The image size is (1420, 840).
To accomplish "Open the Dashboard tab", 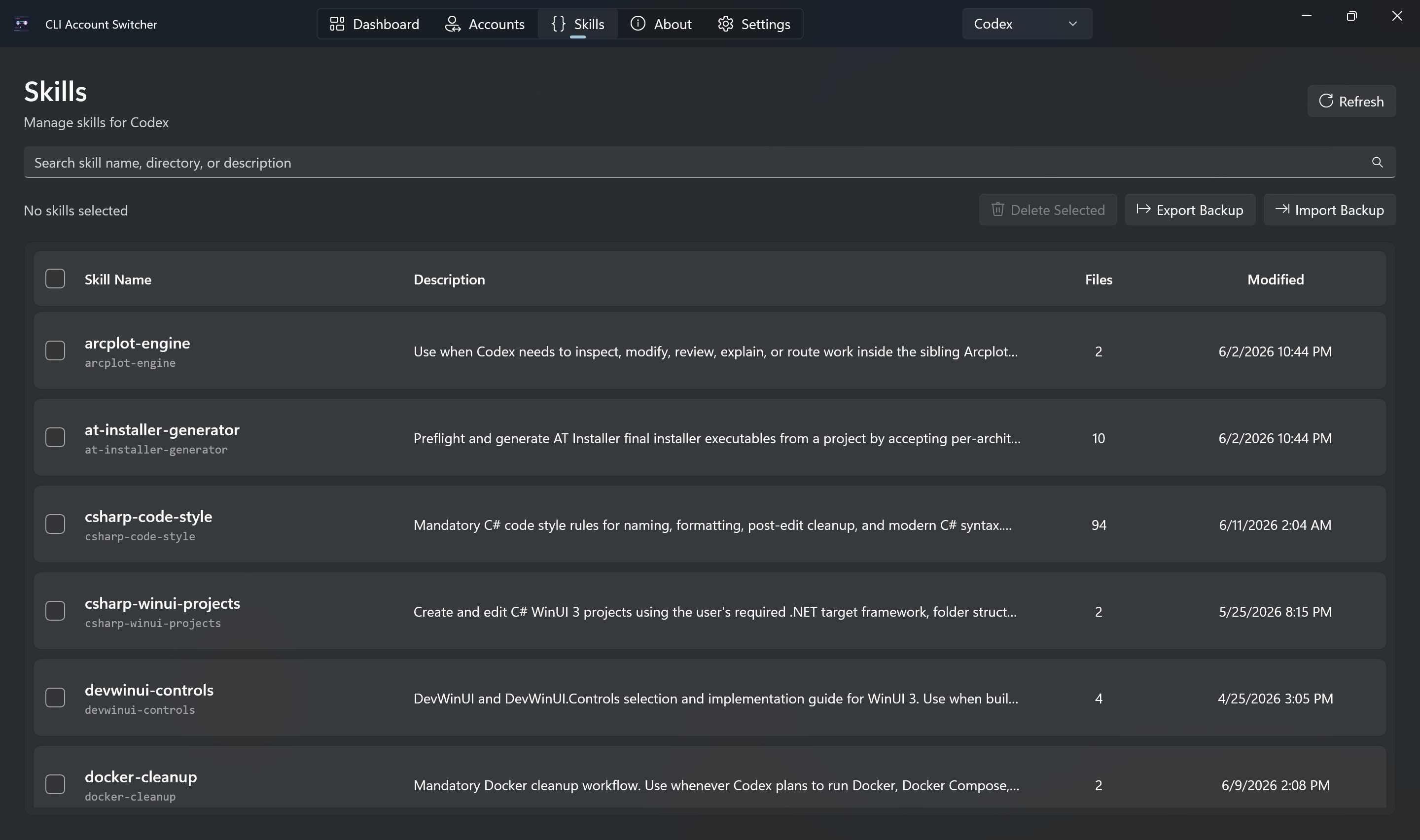I will 375,24.
